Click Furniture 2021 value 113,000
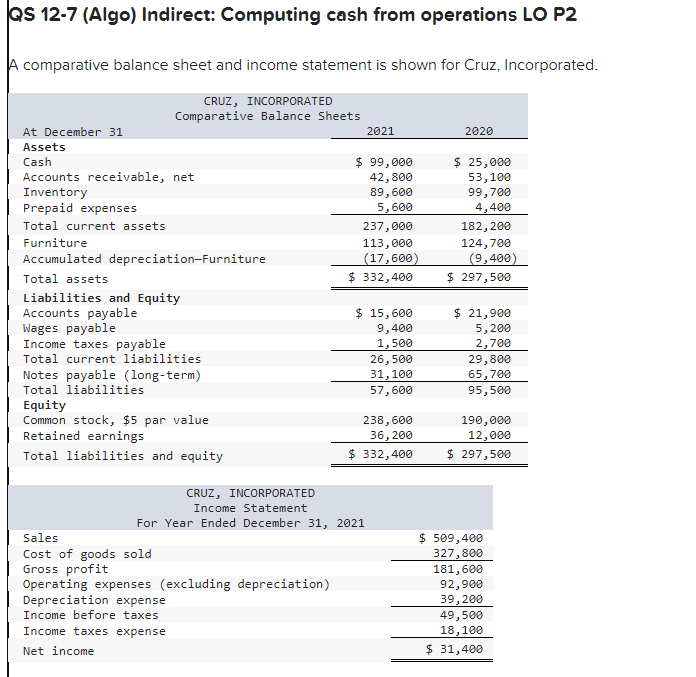This screenshot has width=696, height=677. click(388, 243)
